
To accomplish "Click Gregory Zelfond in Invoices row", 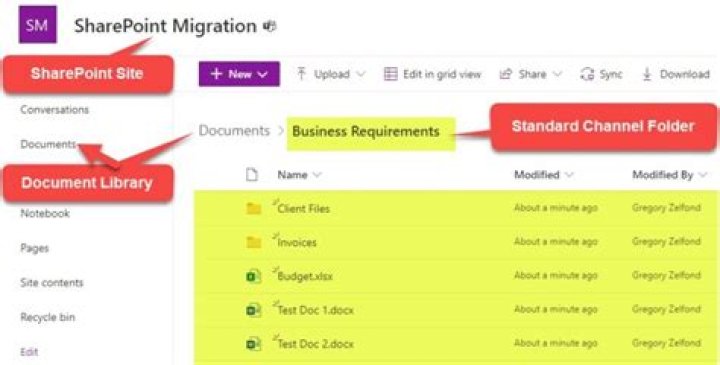I will pos(666,241).
